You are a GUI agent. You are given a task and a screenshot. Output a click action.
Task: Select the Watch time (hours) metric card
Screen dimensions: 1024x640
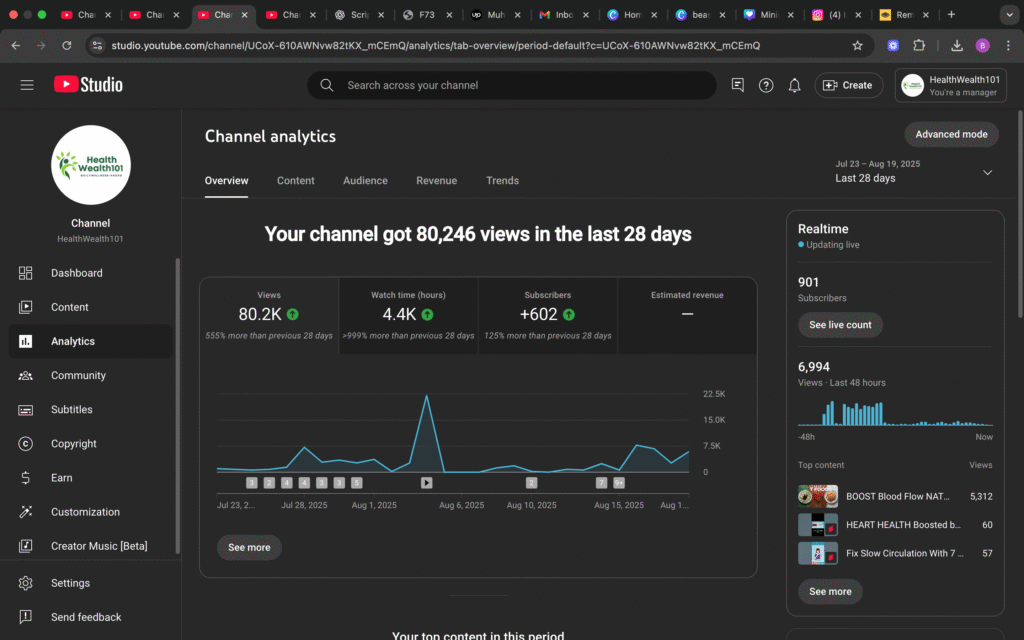pos(408,314)
